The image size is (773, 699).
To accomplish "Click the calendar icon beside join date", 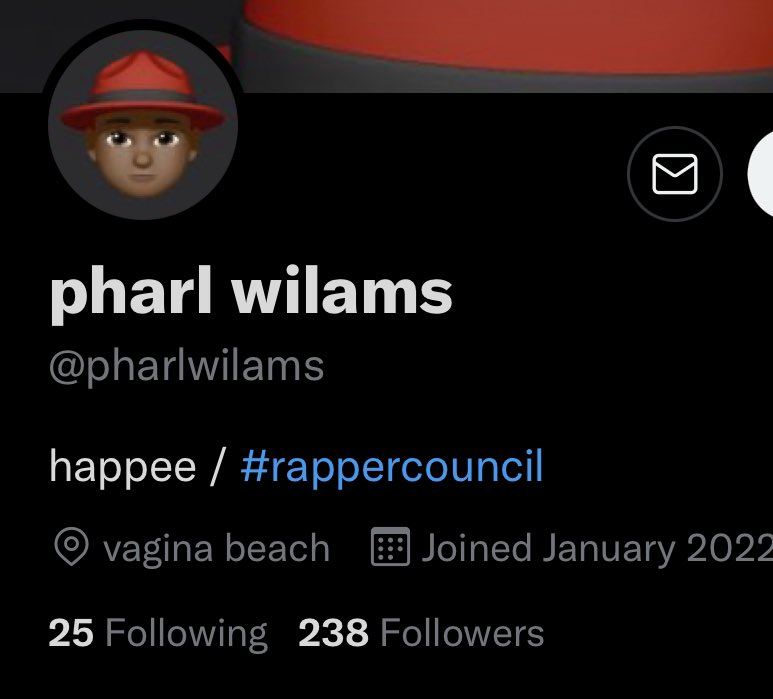I will [390, 546].
